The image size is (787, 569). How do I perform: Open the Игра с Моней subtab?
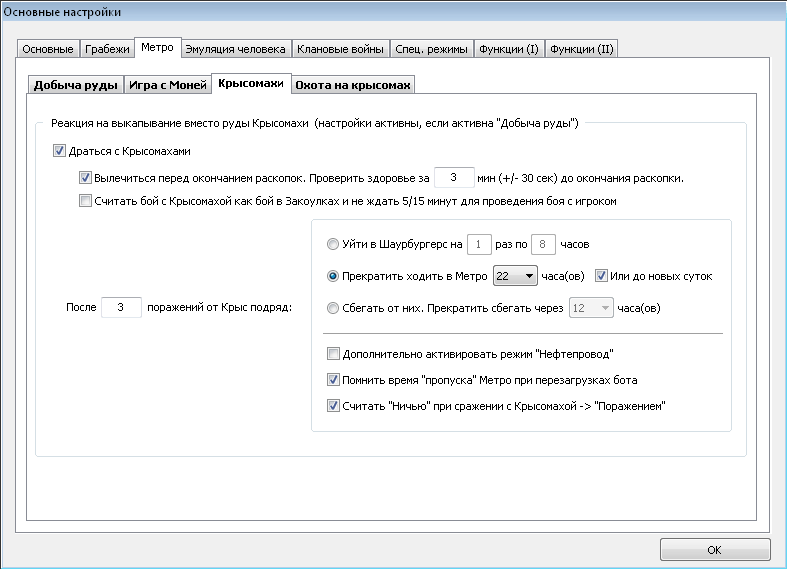click(x=168, y=85)
